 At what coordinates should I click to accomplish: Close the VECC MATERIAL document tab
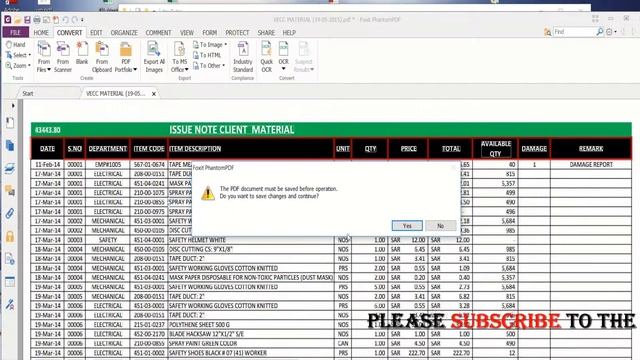click(154, 94)
